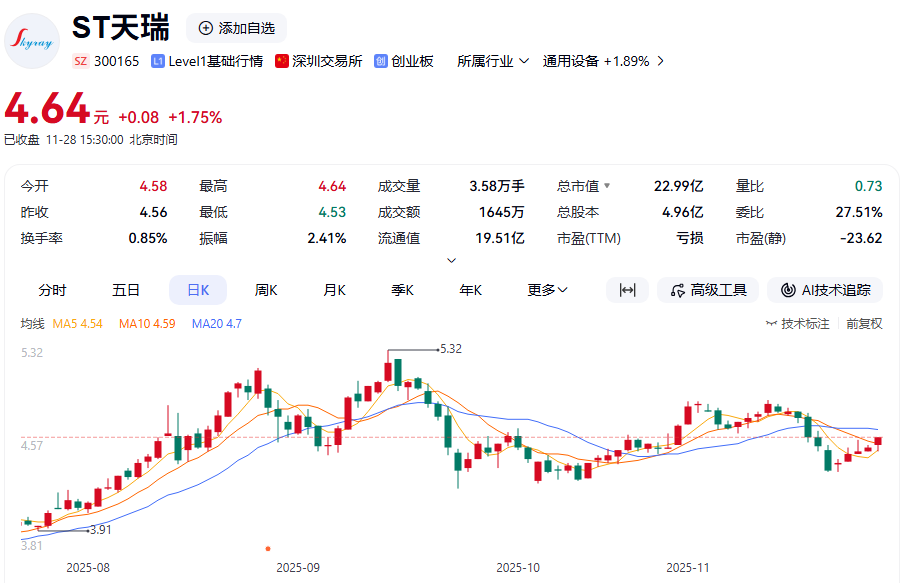Click the 创业板 badge icon
This screenshot has height=583, width=912.
pyautogui.click(x=381, y=61)
